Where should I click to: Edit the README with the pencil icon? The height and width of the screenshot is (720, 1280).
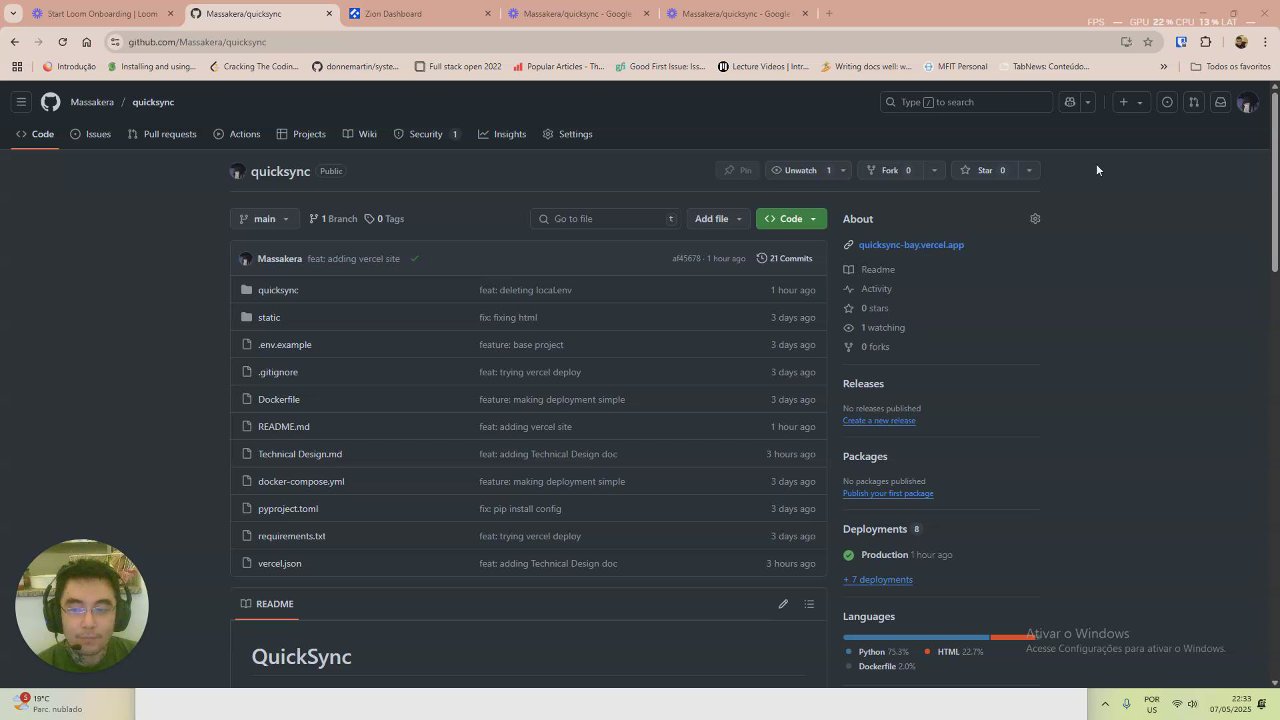(783, 604)
